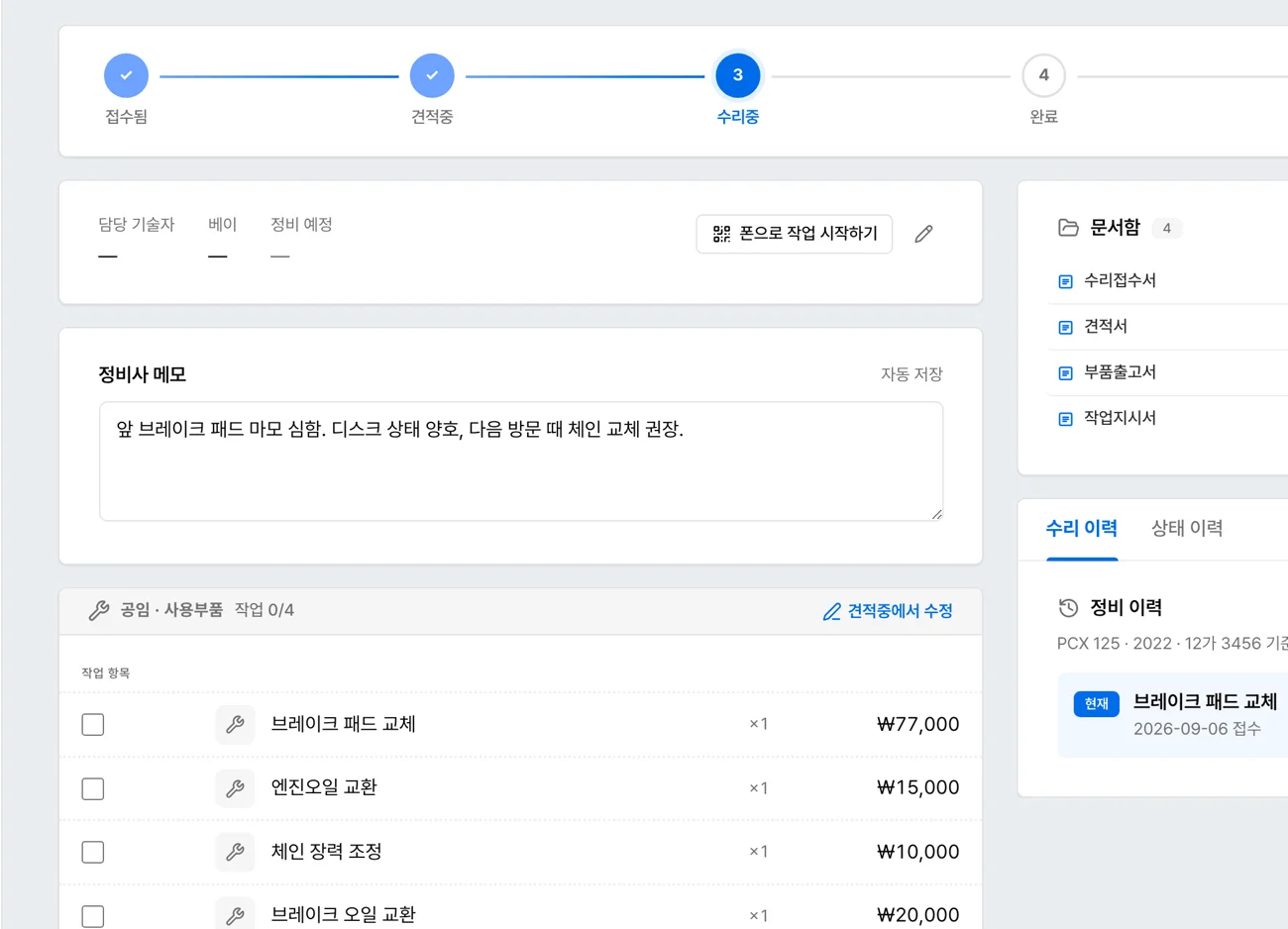Check the 브레이크 패드 교체 task checkbox
This screenshot has height=929, width=1288.
click(x=93, y=725)
